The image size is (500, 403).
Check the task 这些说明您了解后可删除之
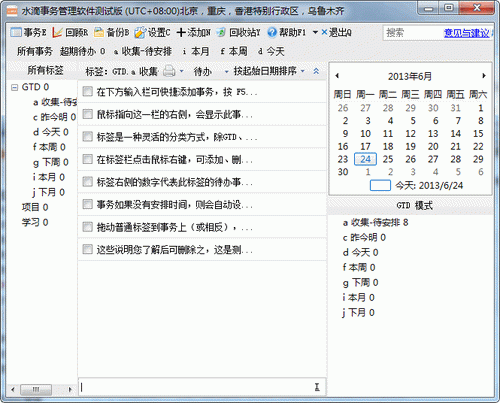click(88, 249)
